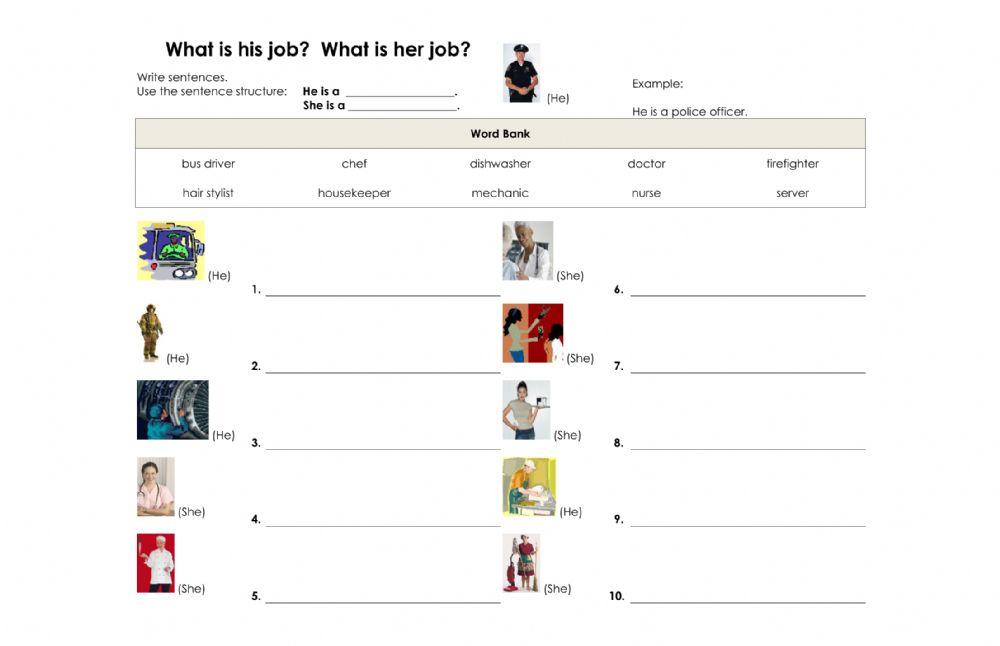
Task: Click the server holding tray picture
Action: [x=526, y=410]
